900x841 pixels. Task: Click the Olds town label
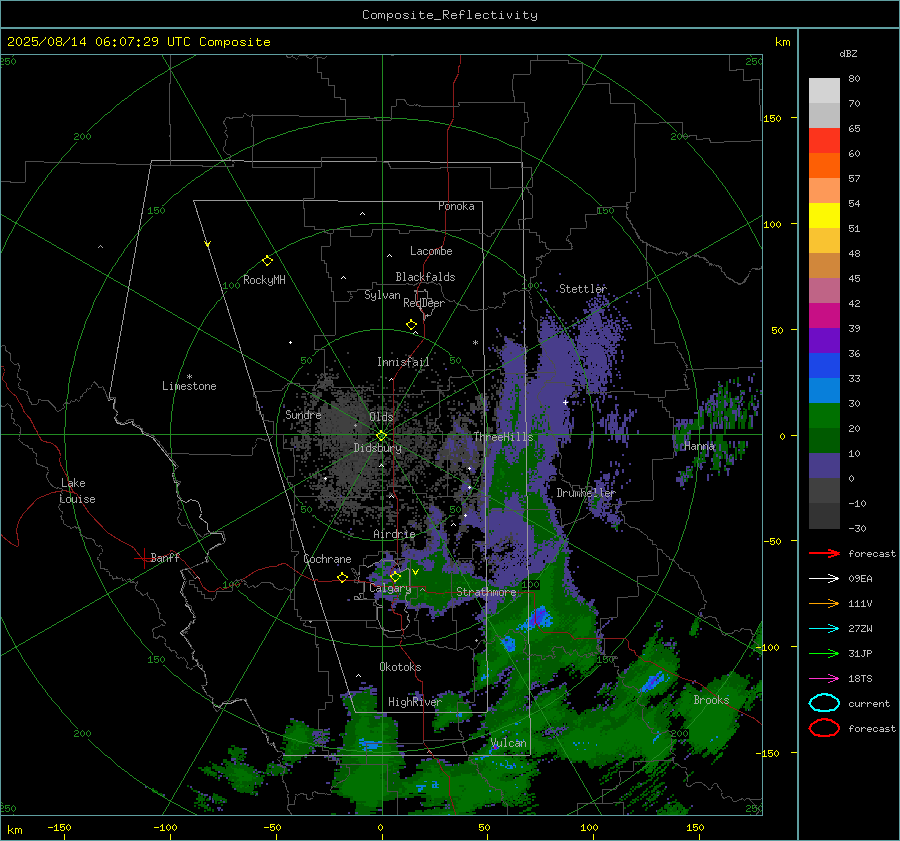tap(381, 417)
